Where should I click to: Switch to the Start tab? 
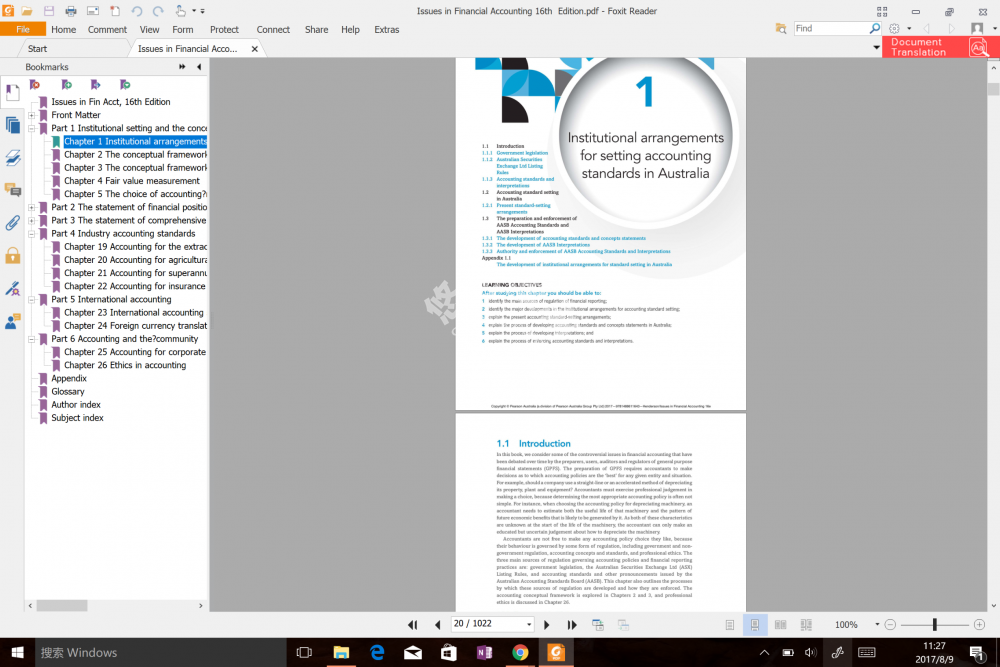pos(37,48)
